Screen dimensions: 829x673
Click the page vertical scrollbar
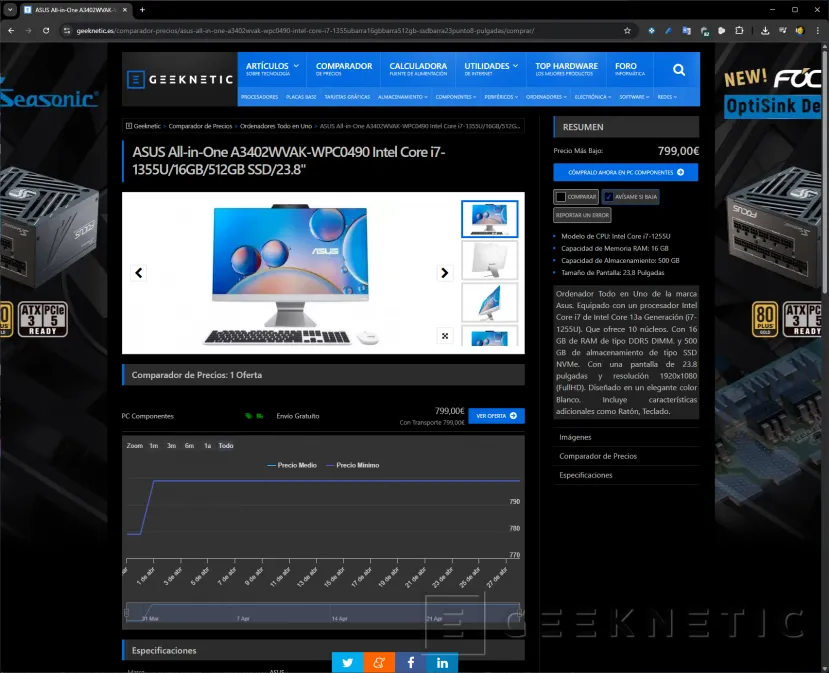tap(825, 169)
